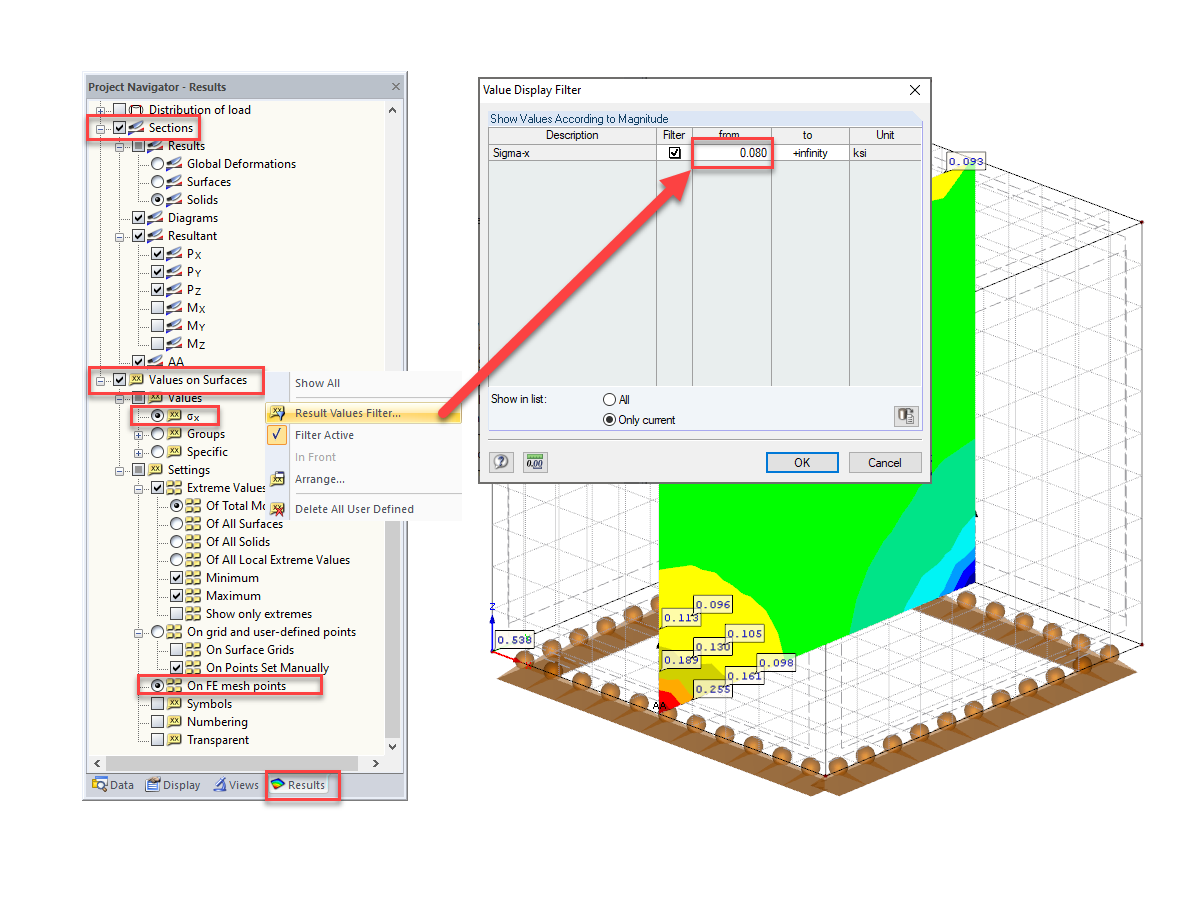Viewport: 1200px width, 900px height.
Task: Cancel the Value Display Filter dialog
Action: point(885,463)
